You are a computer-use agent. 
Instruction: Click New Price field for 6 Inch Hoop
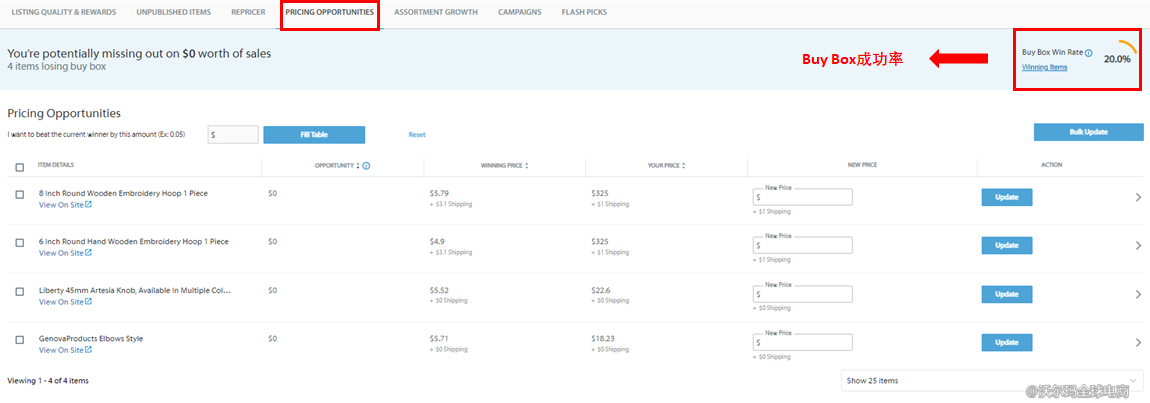click(802, 245)
